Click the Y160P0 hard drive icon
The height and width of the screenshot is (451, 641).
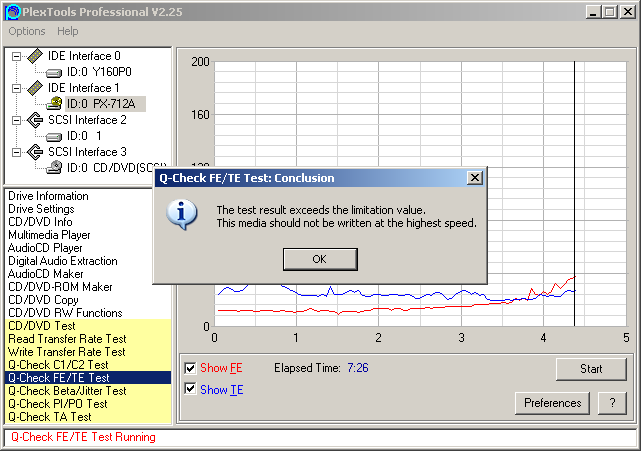point(54,73)
